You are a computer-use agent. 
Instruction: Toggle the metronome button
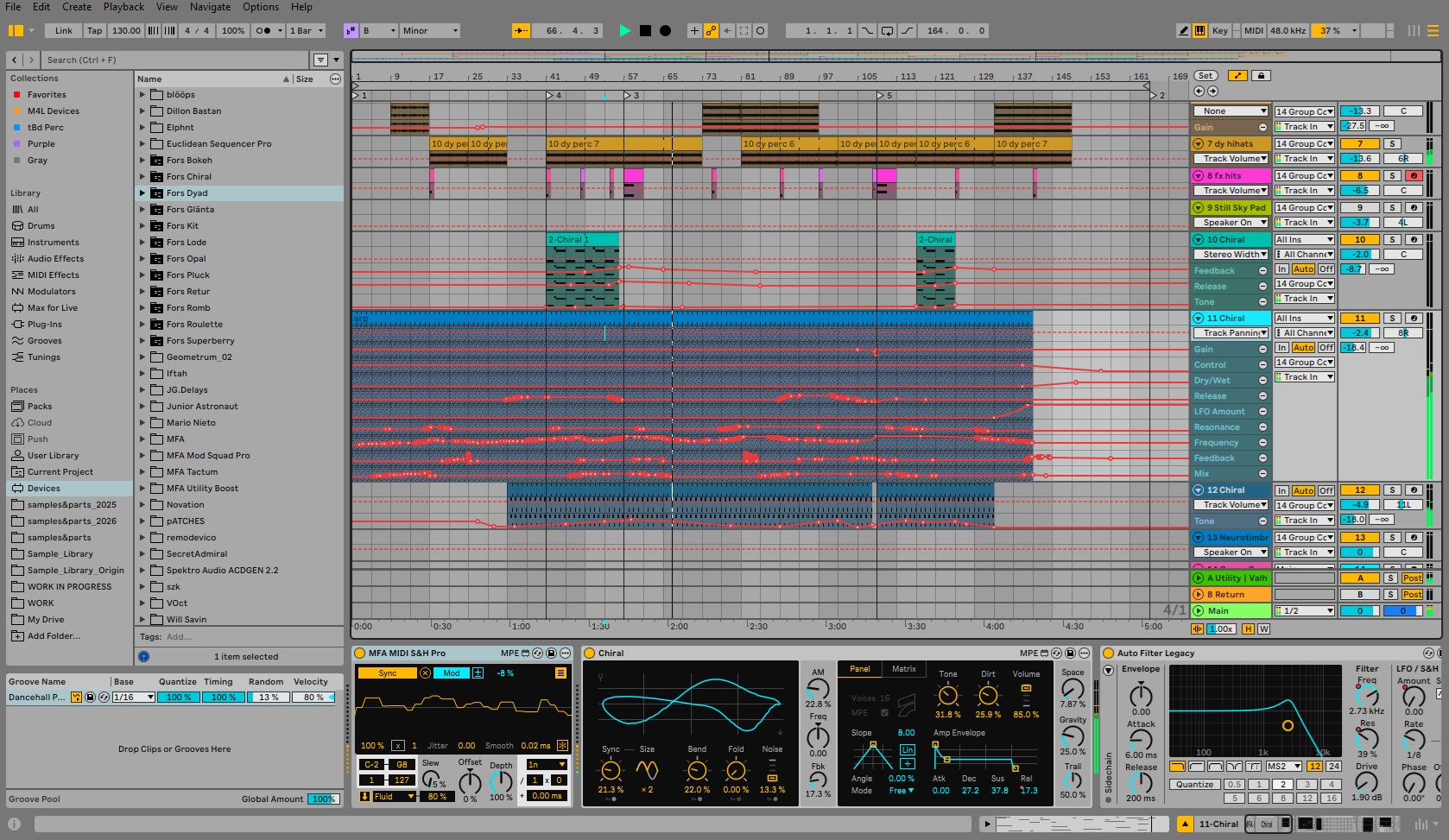point(263,30)
